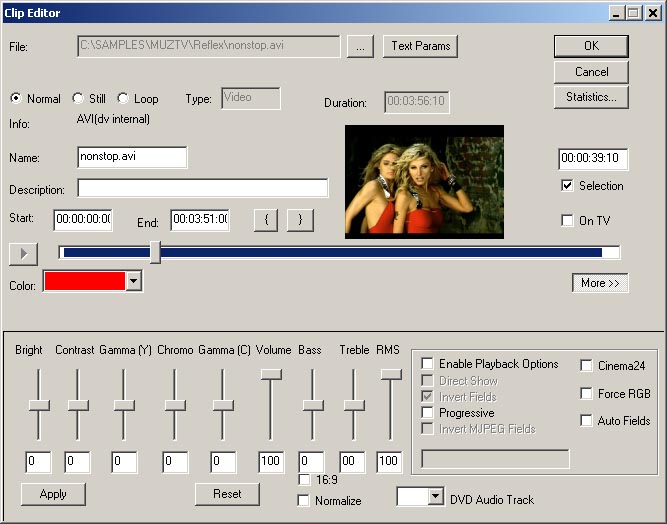The image size is (667, 524).
Task: Click the current position timecode 00:00:39:10
Action: [593, 159]
